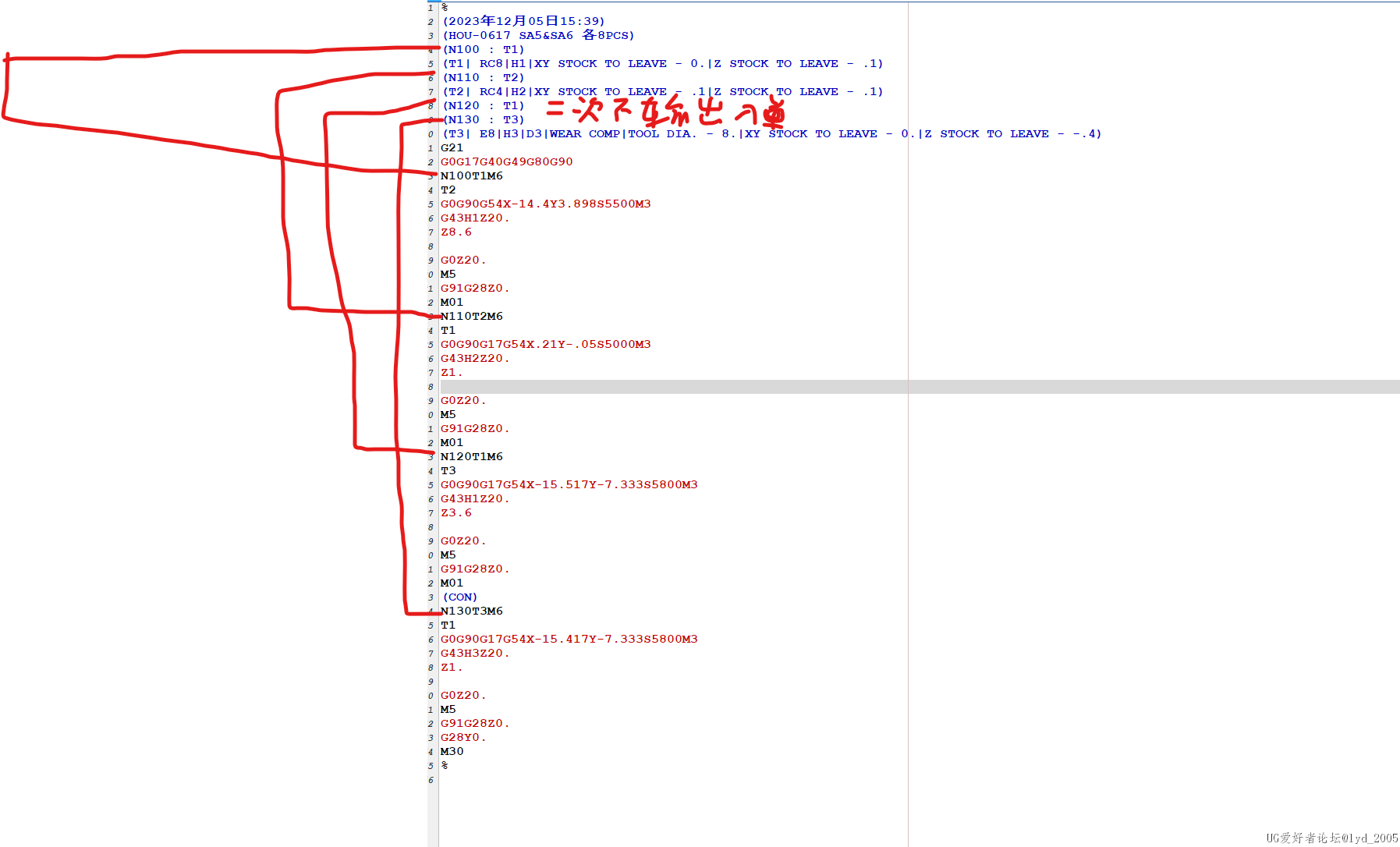Click the date comment line "(2023年12月05日15:39)"

point(523,21)
